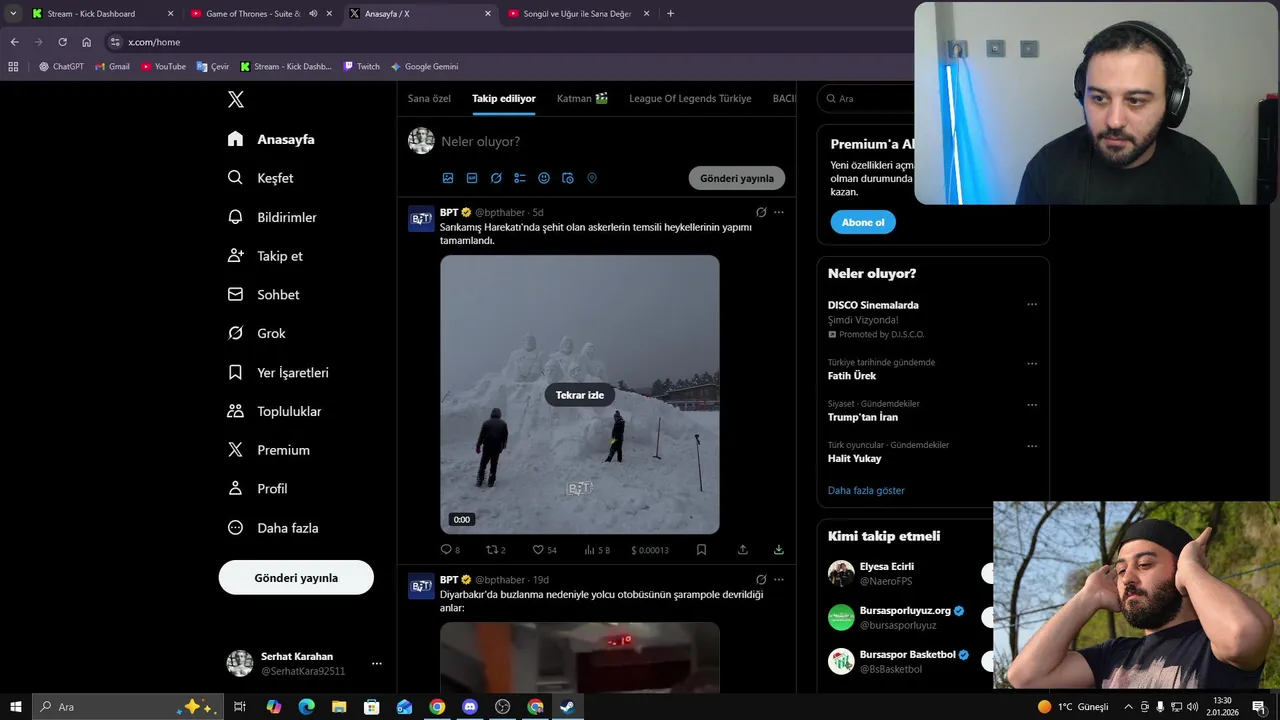Open Takip et in sidebar

265,256
